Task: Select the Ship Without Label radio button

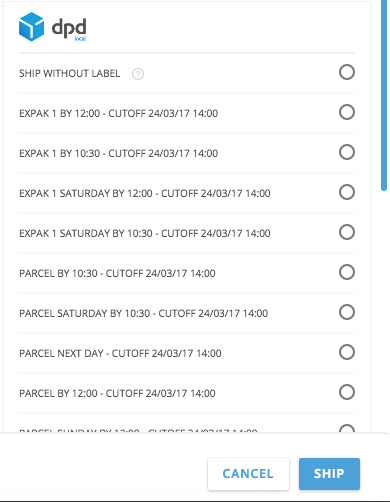Action: (x=347, y=72)
